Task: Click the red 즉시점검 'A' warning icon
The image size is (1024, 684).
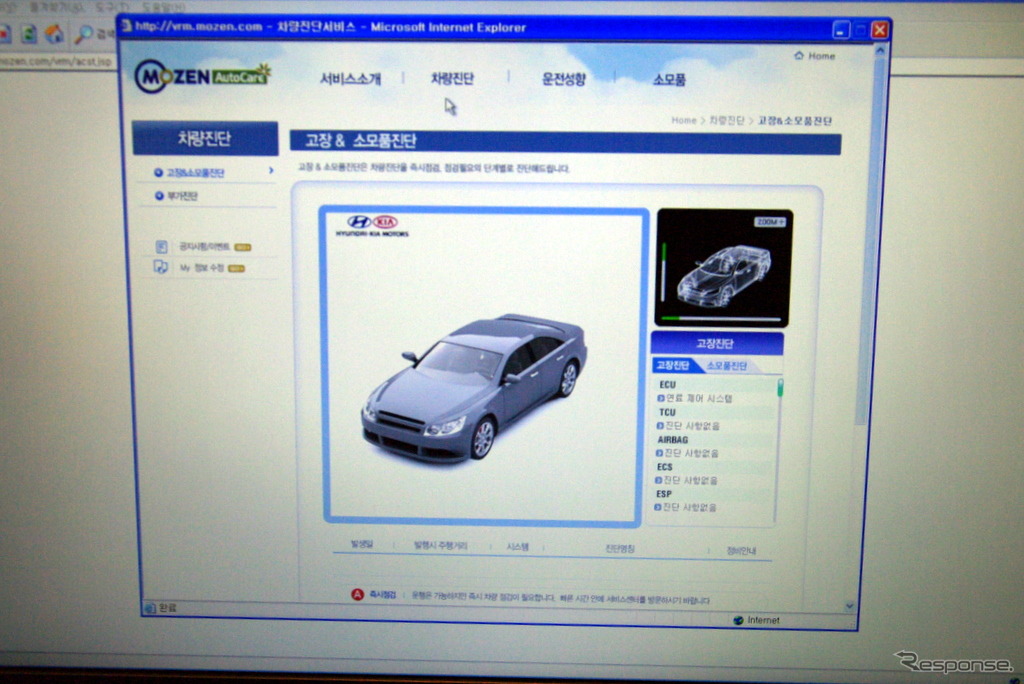Action: (x=357, y=594)
